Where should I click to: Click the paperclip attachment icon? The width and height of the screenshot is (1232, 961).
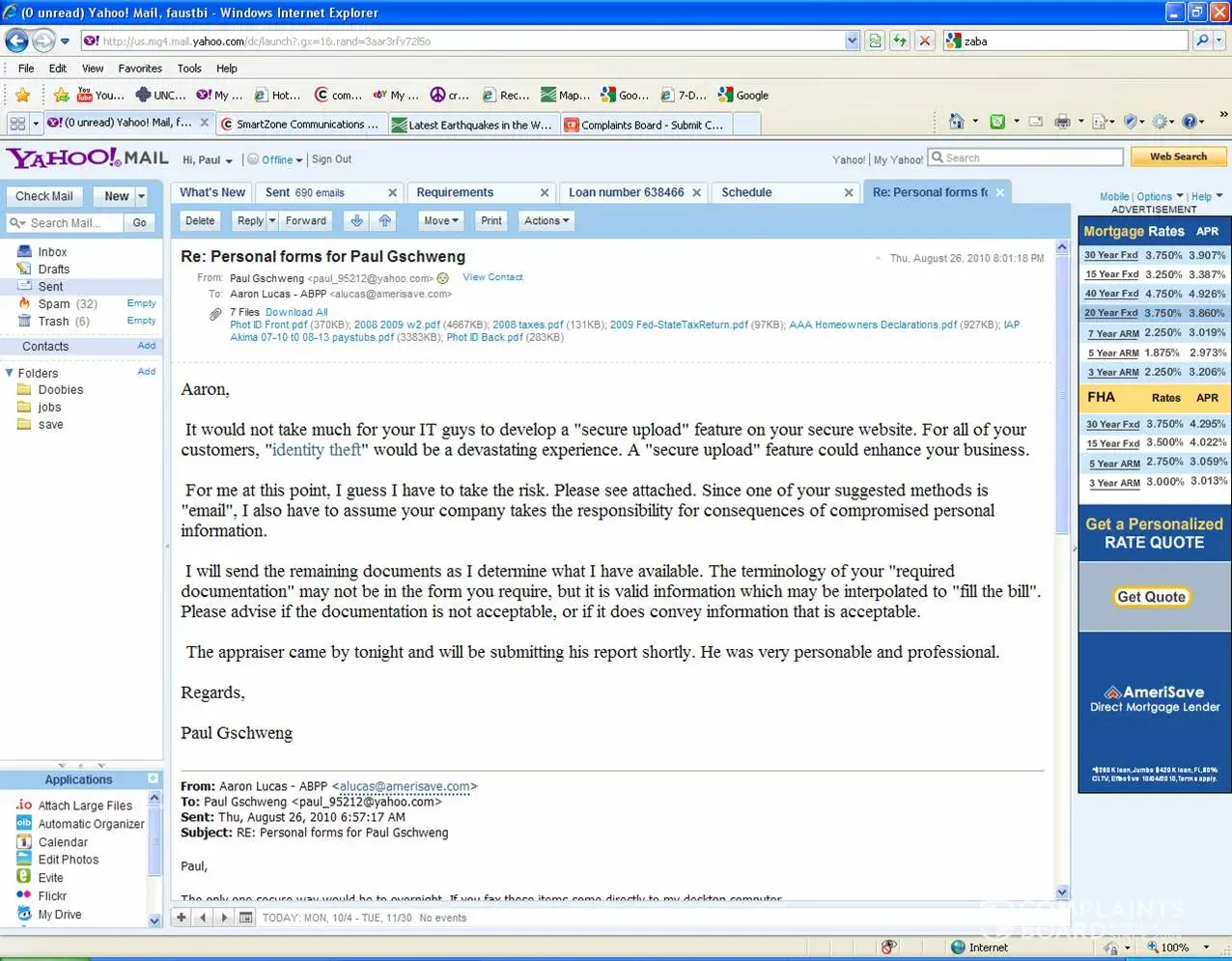[216, 314]
